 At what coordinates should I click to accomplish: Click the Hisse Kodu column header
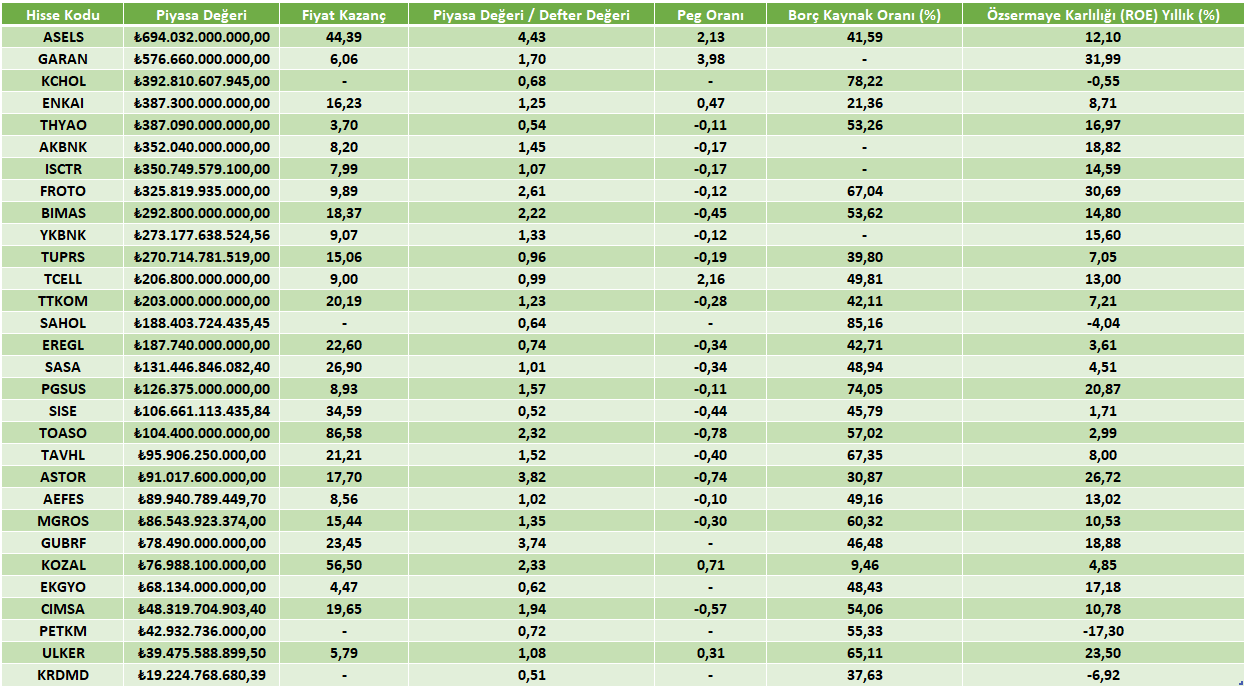pos(62,15)
